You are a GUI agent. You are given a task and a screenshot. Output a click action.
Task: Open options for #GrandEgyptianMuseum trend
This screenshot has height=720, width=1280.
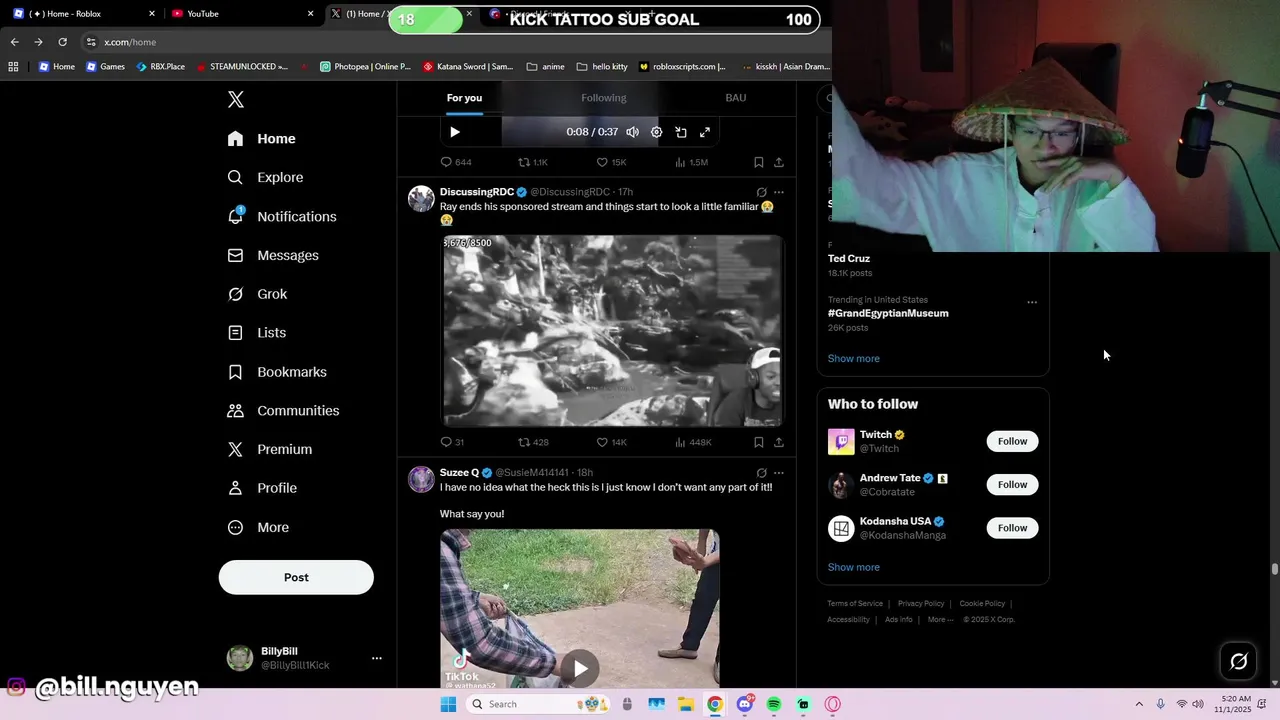click(1032, 302)
